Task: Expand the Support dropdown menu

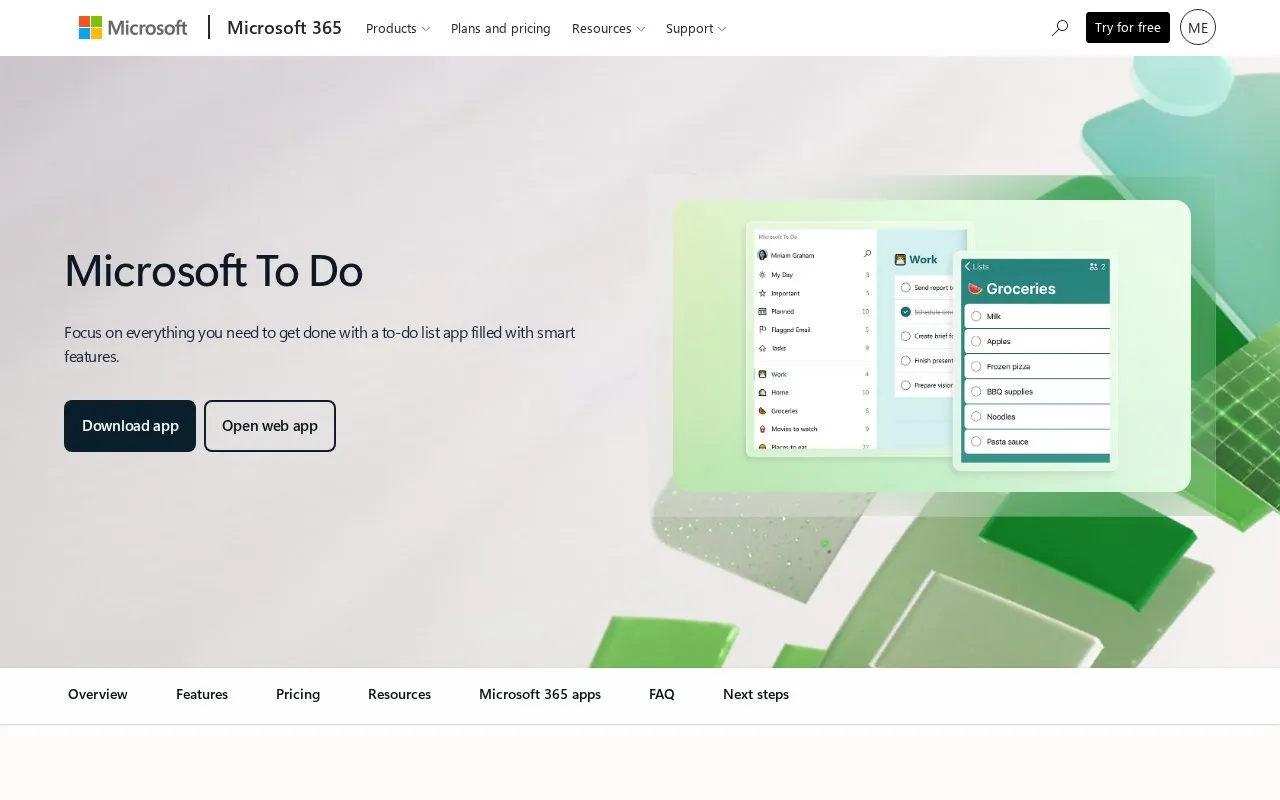Action: coord(696,28)
